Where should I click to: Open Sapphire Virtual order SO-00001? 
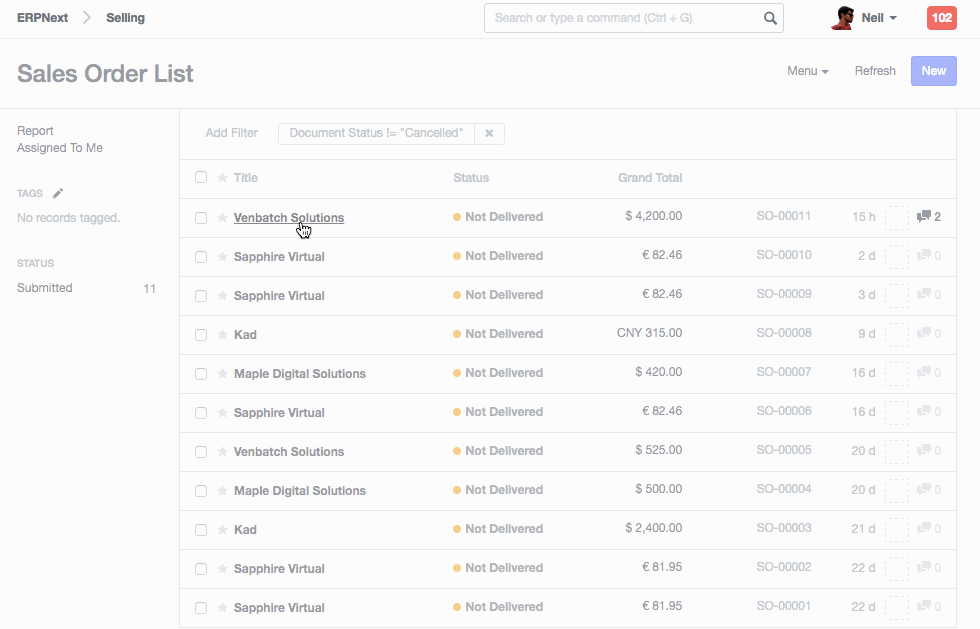coord(279,608)
